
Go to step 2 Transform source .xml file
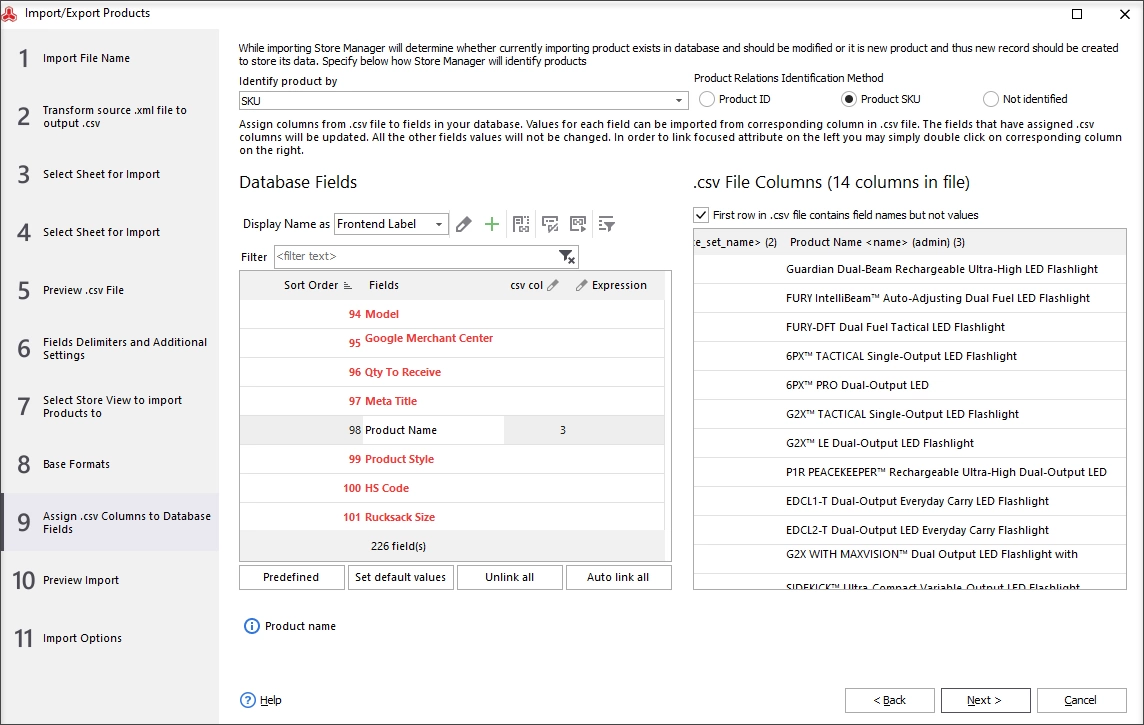(x=109, y=117)
